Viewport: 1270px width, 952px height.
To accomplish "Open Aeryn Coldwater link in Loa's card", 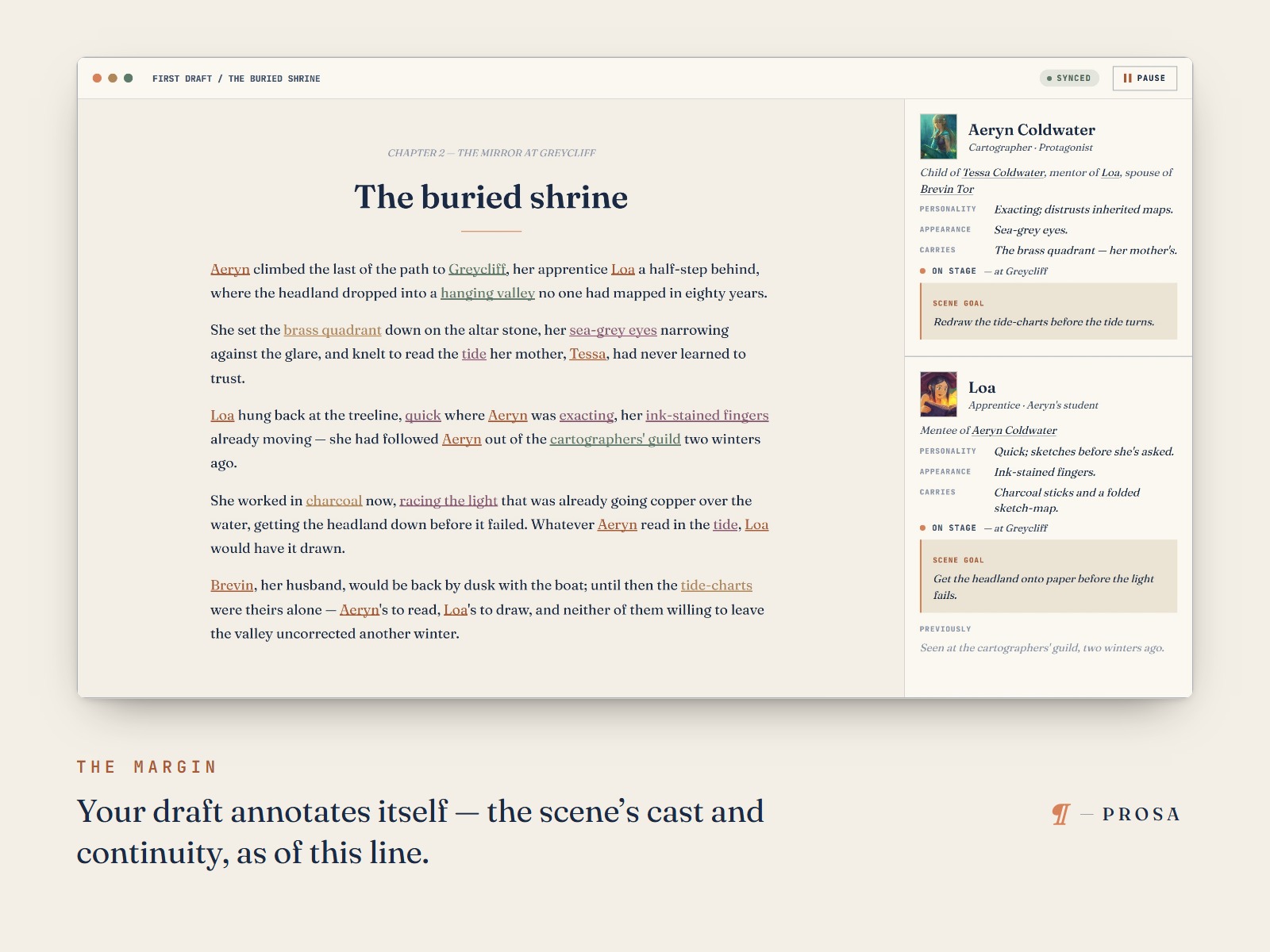I will [x=1014, y=430].
